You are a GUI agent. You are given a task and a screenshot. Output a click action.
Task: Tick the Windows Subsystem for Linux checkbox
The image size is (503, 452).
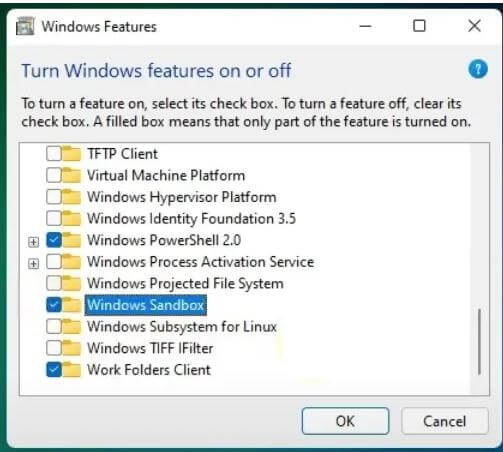(54, 326)
